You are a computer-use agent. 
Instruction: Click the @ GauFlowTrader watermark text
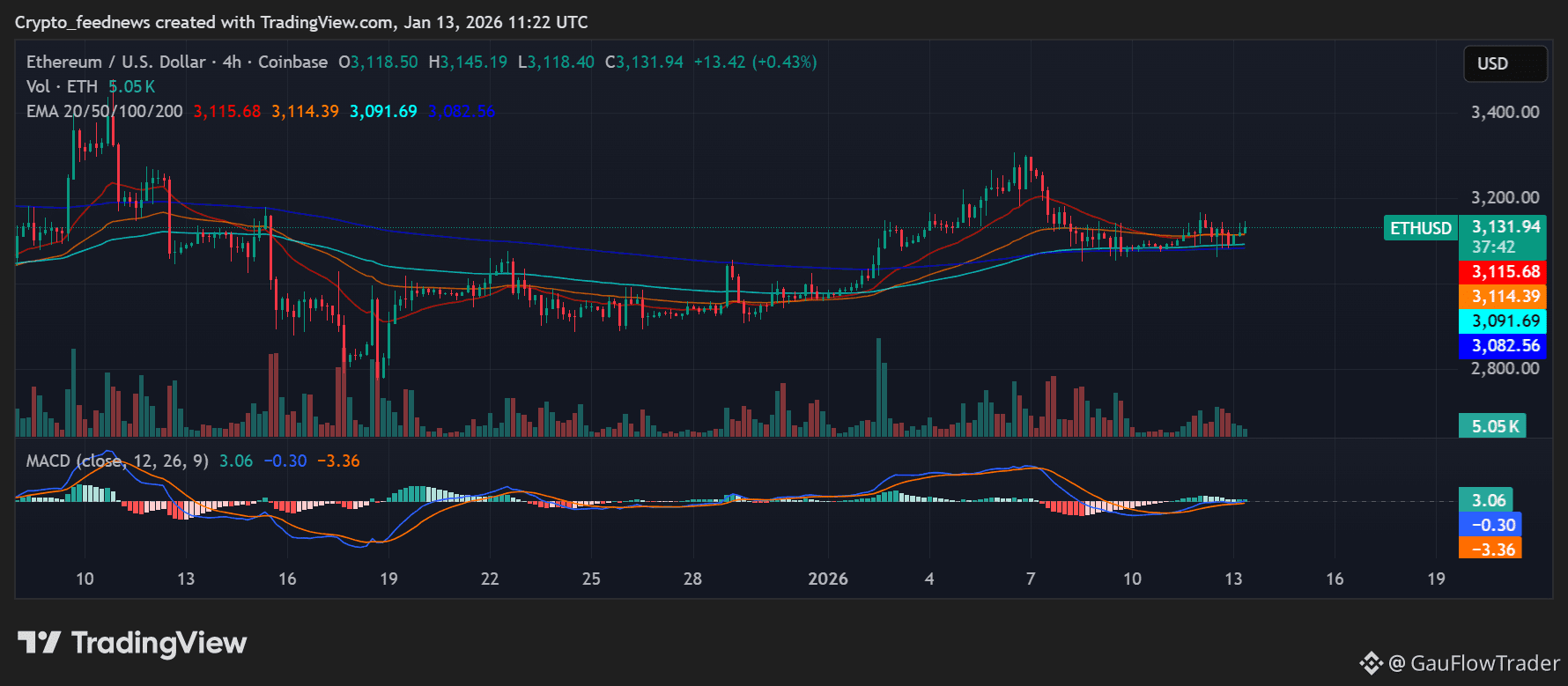pos(1474,663)
